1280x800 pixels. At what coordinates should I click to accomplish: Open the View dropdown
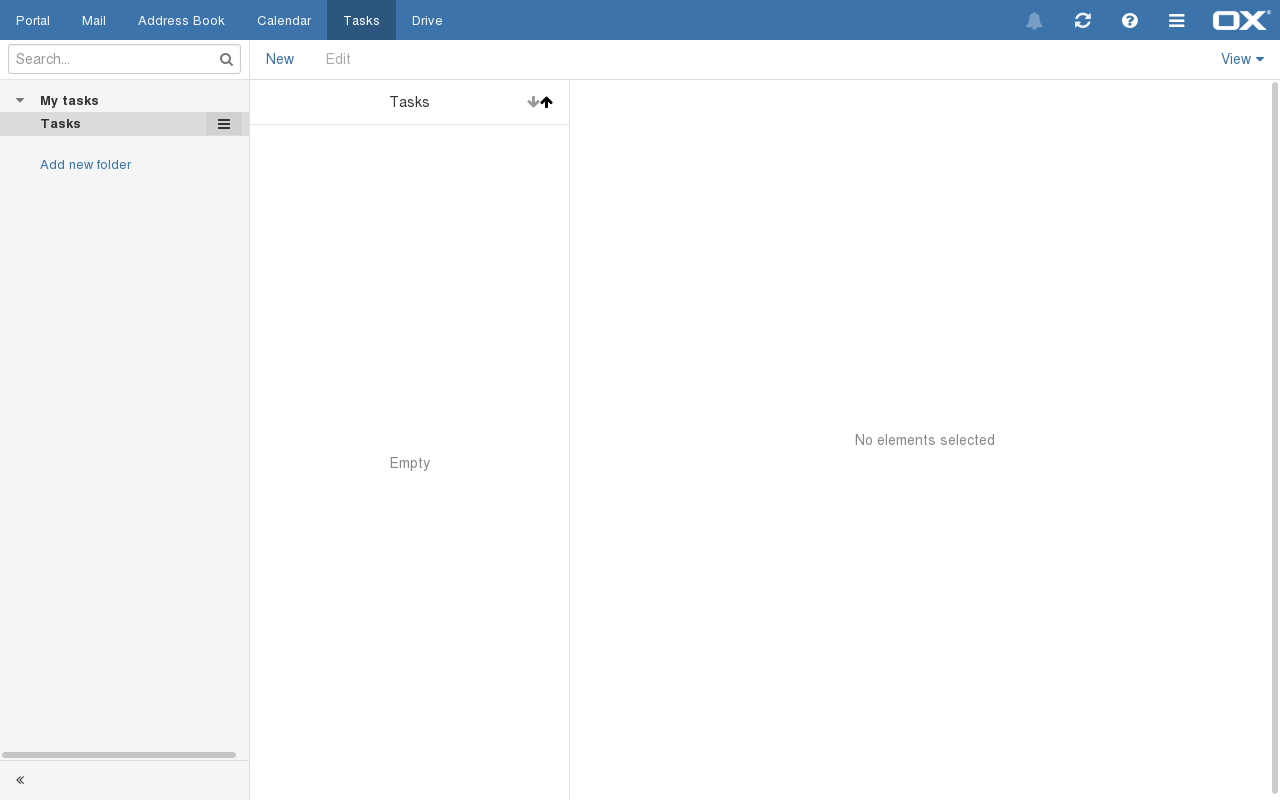coord(1242,59)
